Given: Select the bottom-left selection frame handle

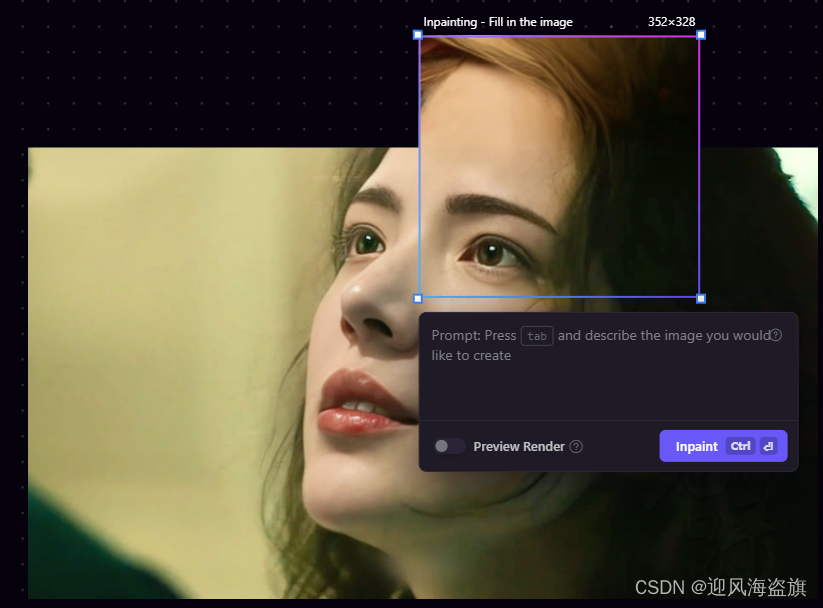Looking at the screenshot, I should click(418, 299).
